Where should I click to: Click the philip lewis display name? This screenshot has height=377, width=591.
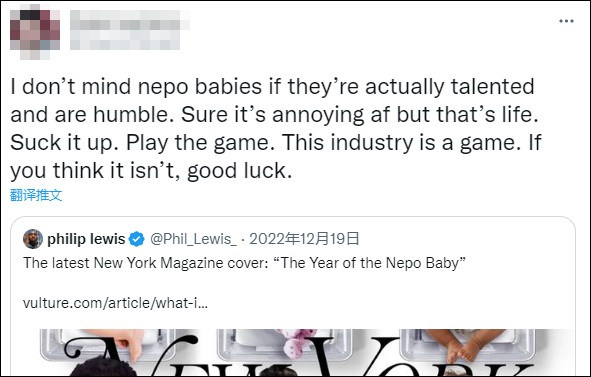click(86, 239)
